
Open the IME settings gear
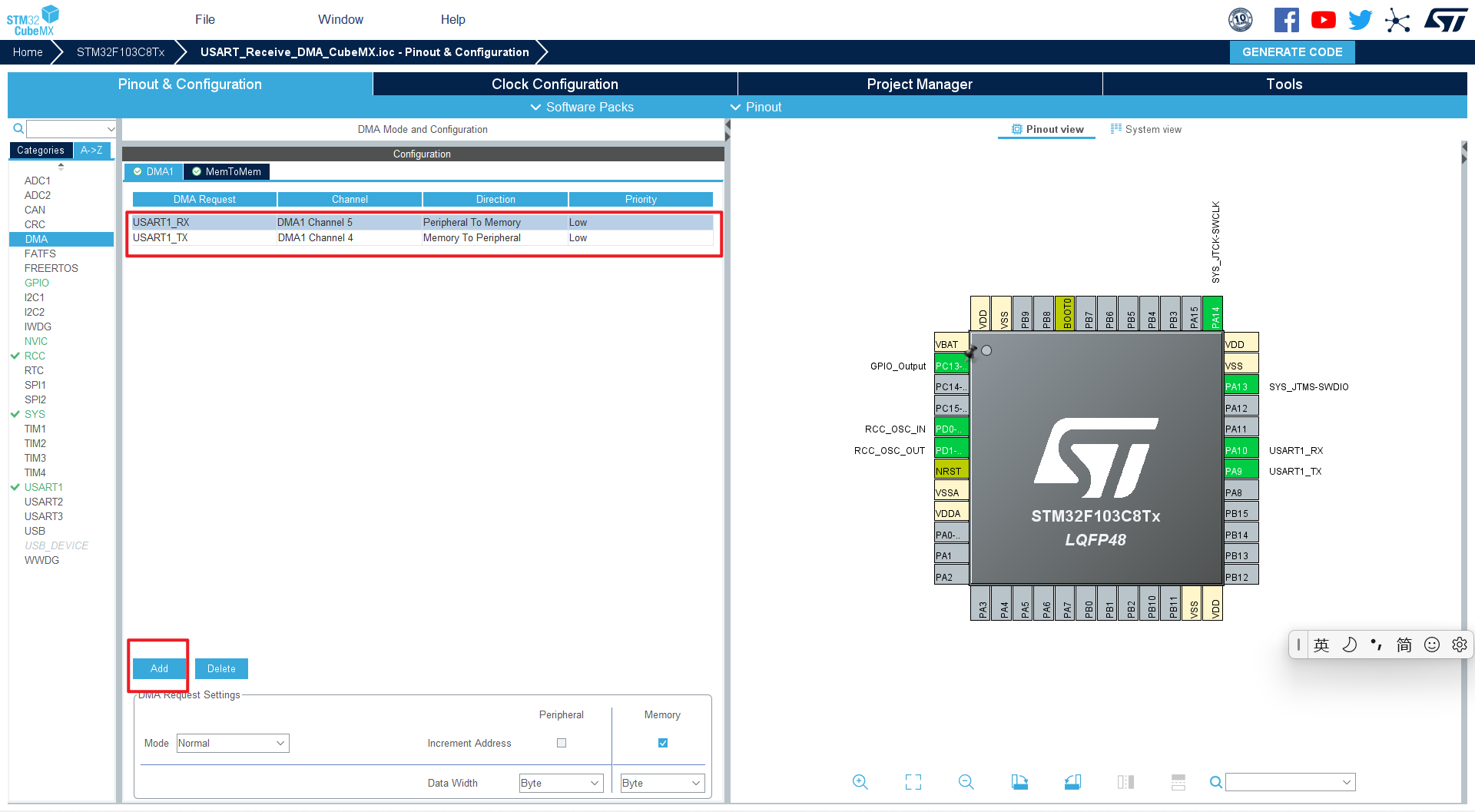[x=1460, y=645]
